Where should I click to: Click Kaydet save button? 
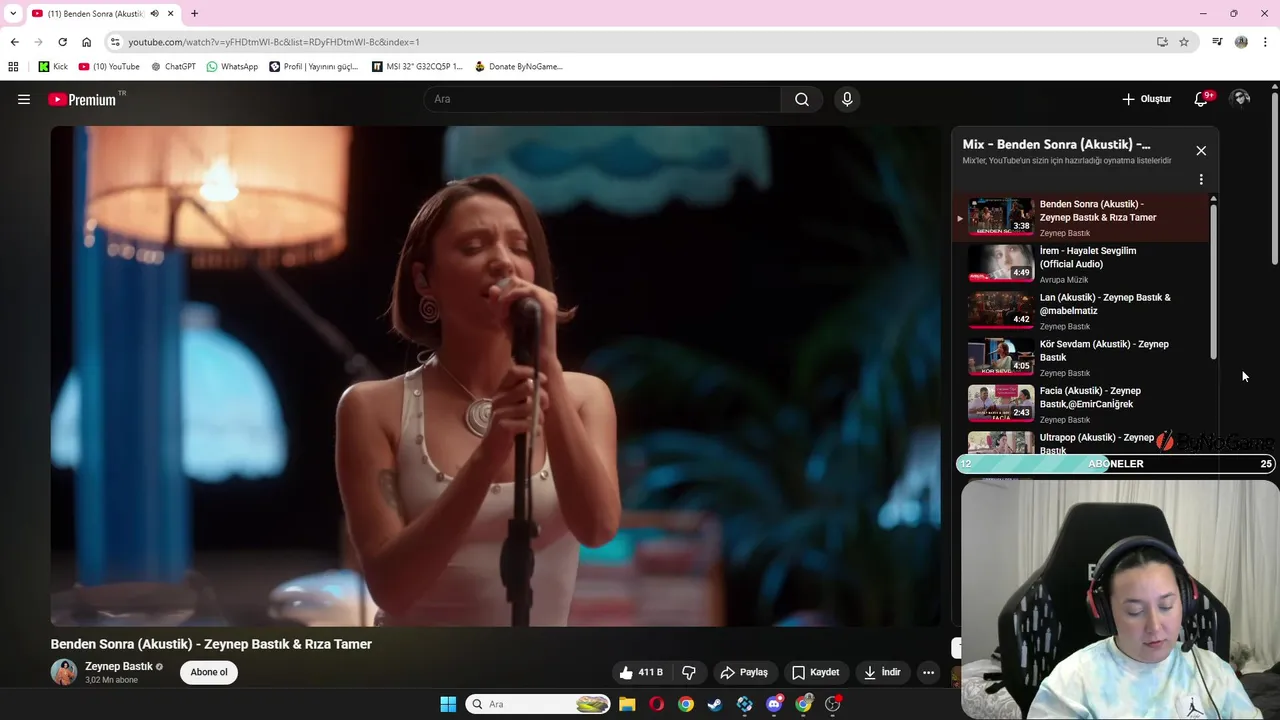[815, 672]
